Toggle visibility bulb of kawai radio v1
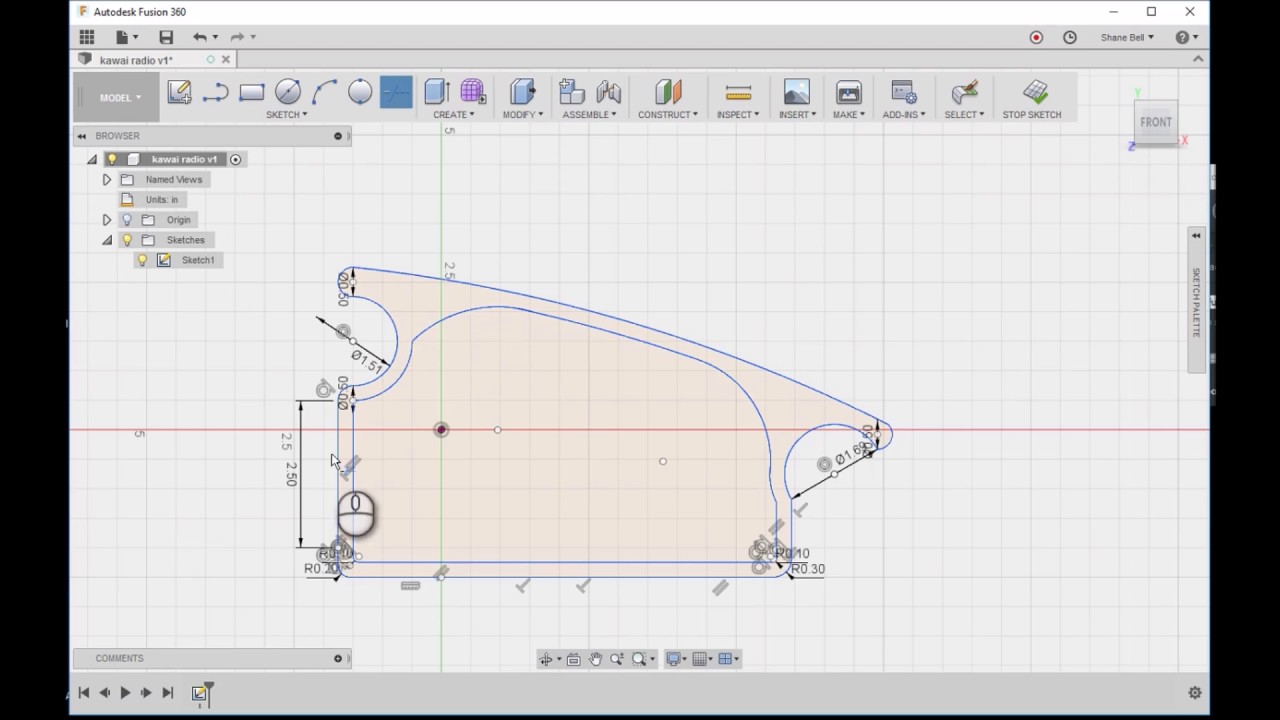Viewport: 1280px width, 720px height. coord(112,159)
